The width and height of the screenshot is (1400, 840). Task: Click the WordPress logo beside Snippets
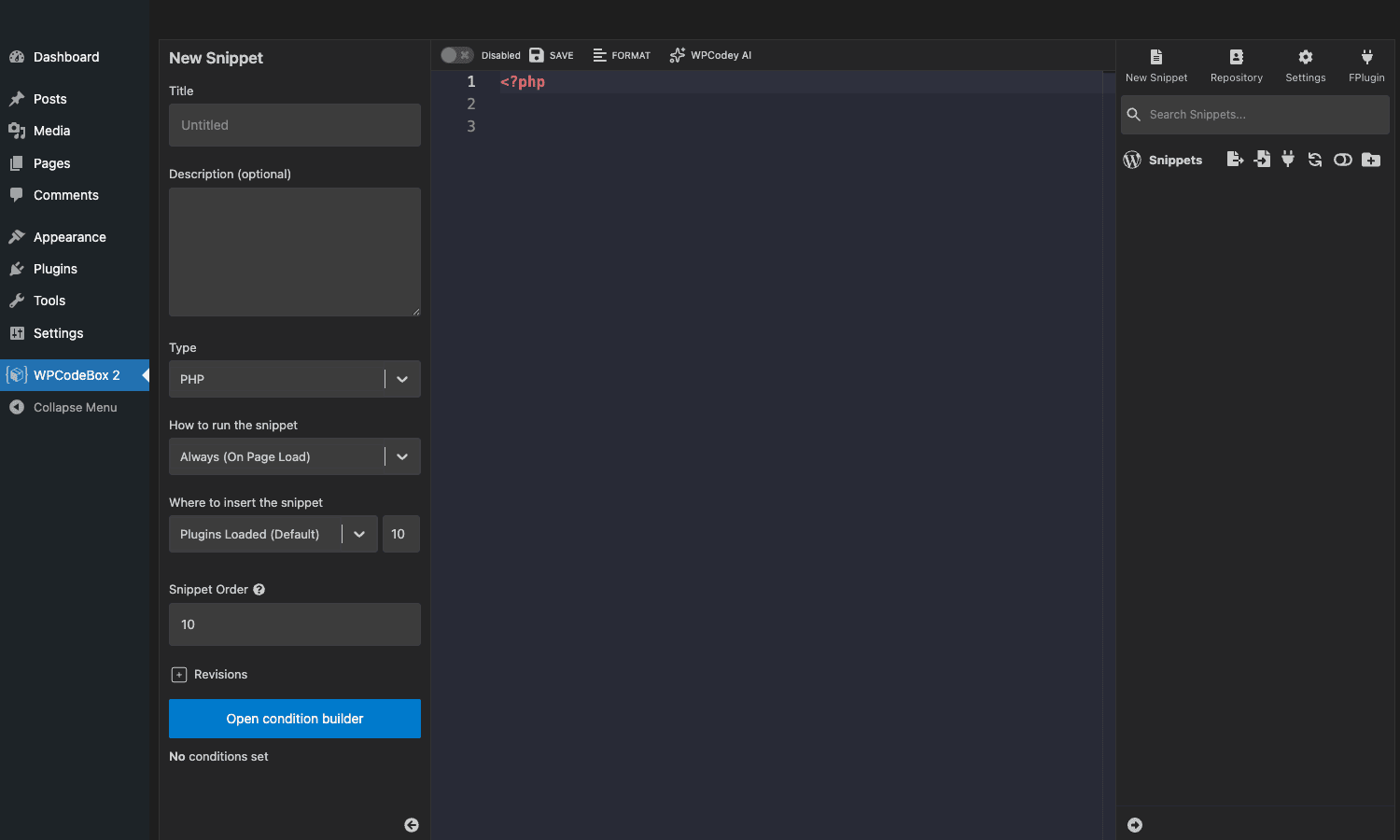point(1132,160)
